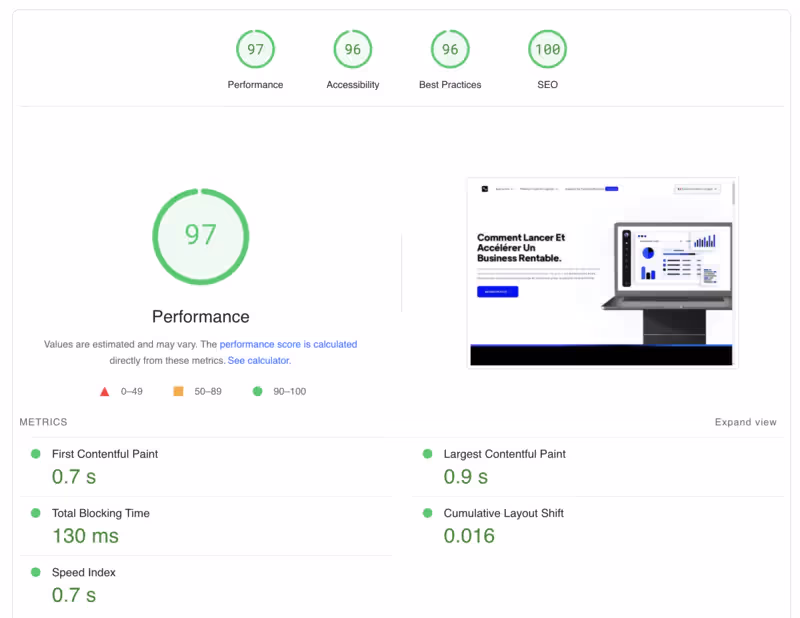Click the 130 ms Total Blocking Time value
Viewport: 800px width, 618px height.
(85, 536)
